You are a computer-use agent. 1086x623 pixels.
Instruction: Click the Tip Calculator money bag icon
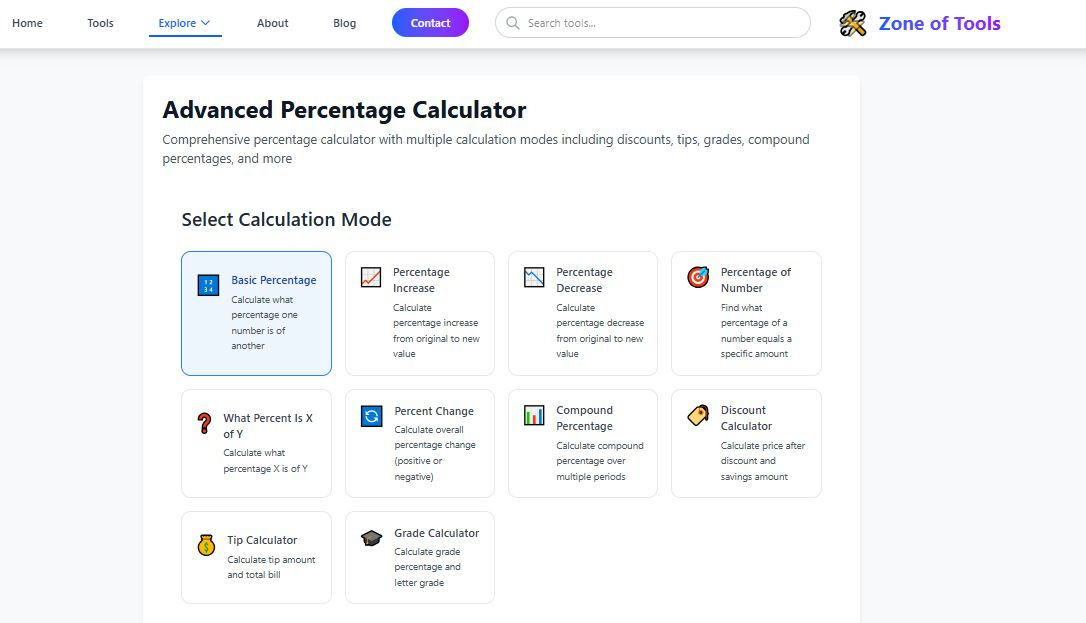(207, 546)
